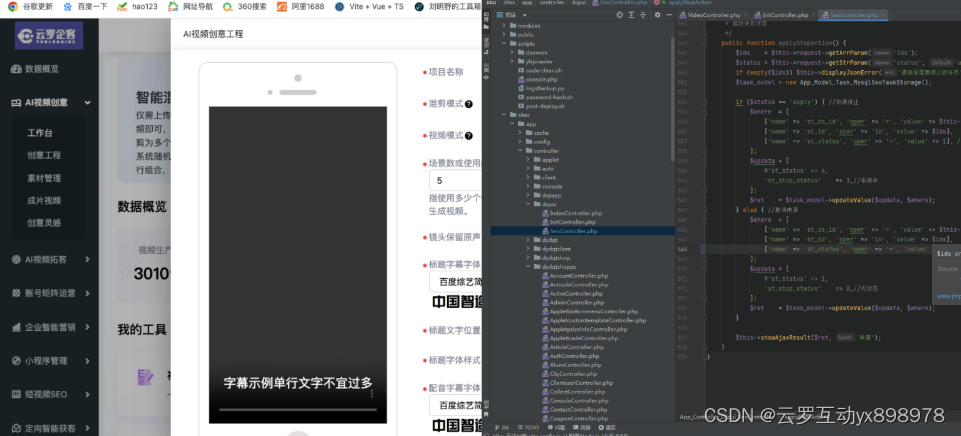Click the expand all icon in project panel
The height and width of the screenshot is (436, 961).
tap(631, 15)
